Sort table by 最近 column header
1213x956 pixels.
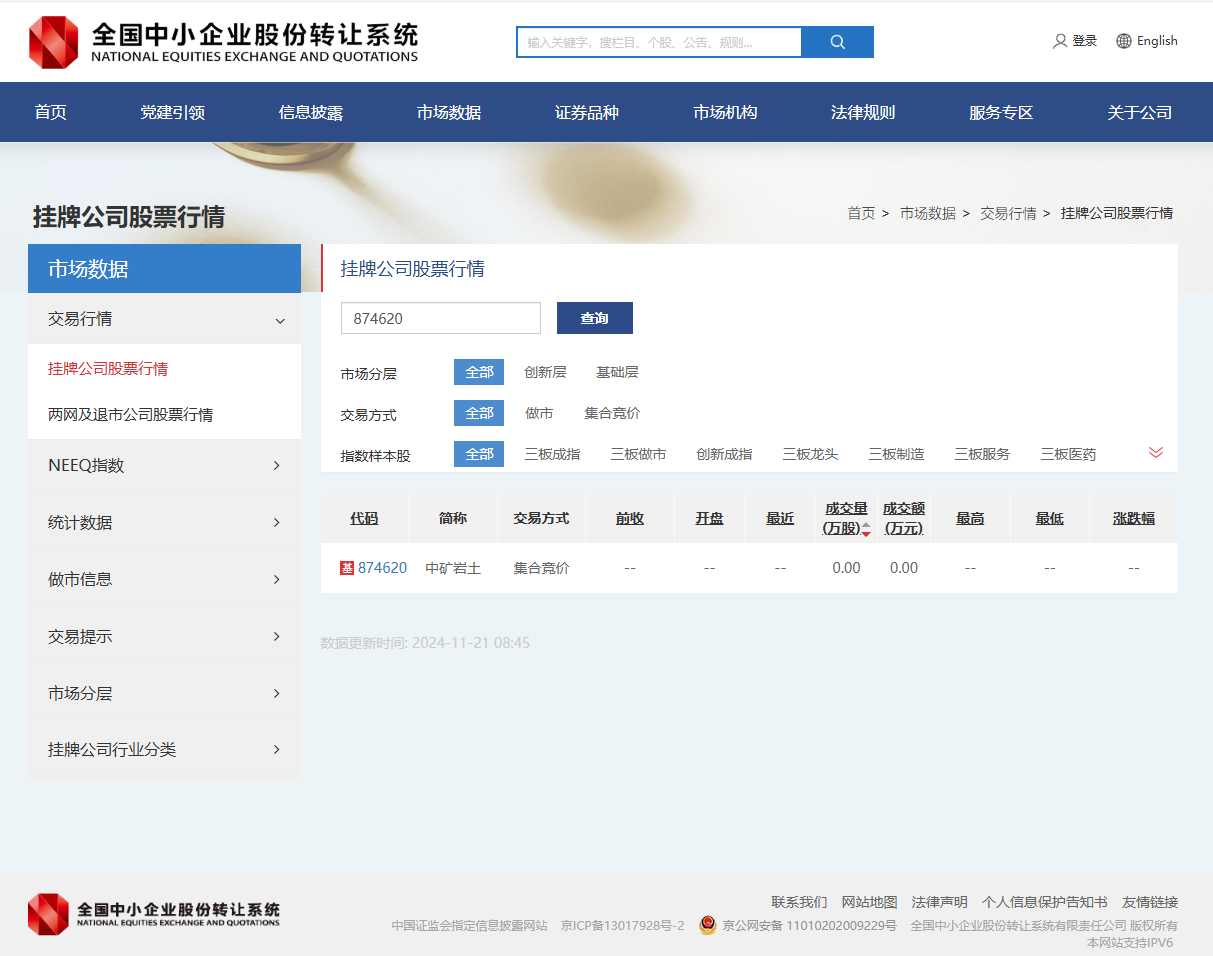pos(780,518)
